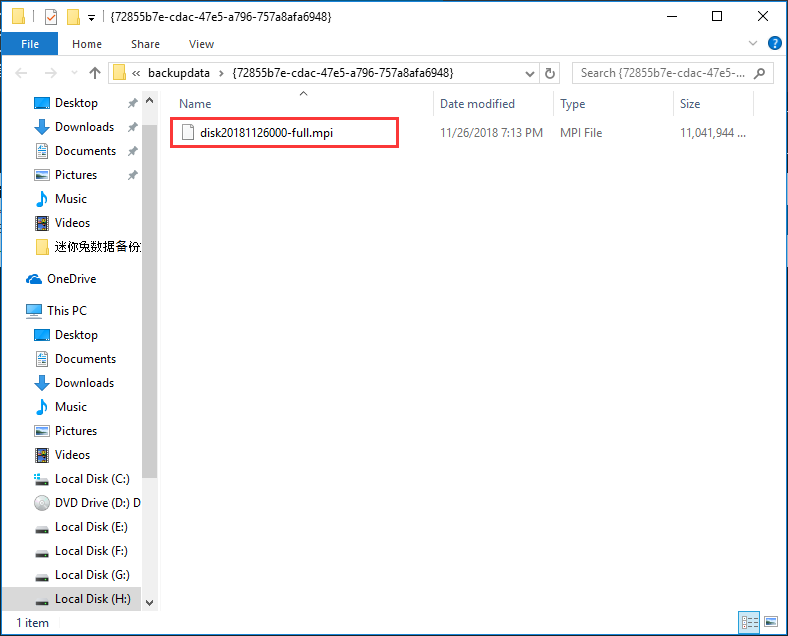Open Local Disk (F:)
Viewport: 788px width, 636px height.
pyautogui.click(x=91, y=551)
